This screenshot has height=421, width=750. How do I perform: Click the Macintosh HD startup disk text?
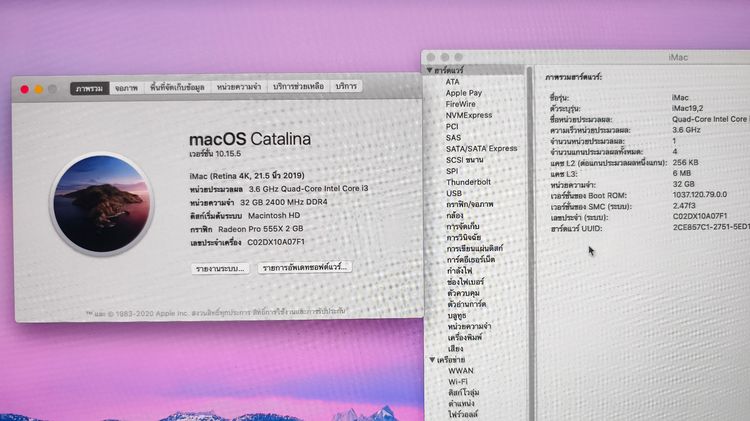tap(274, 215)
